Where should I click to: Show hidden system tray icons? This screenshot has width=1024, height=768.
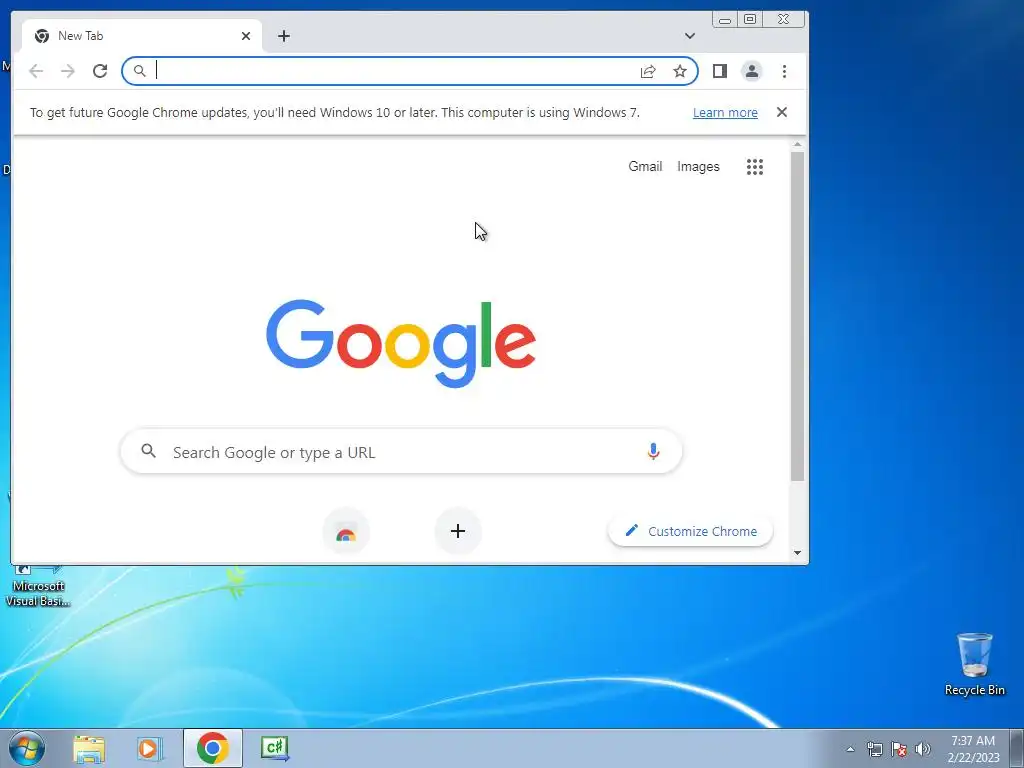pyautogui.click(x=850, y=749)
